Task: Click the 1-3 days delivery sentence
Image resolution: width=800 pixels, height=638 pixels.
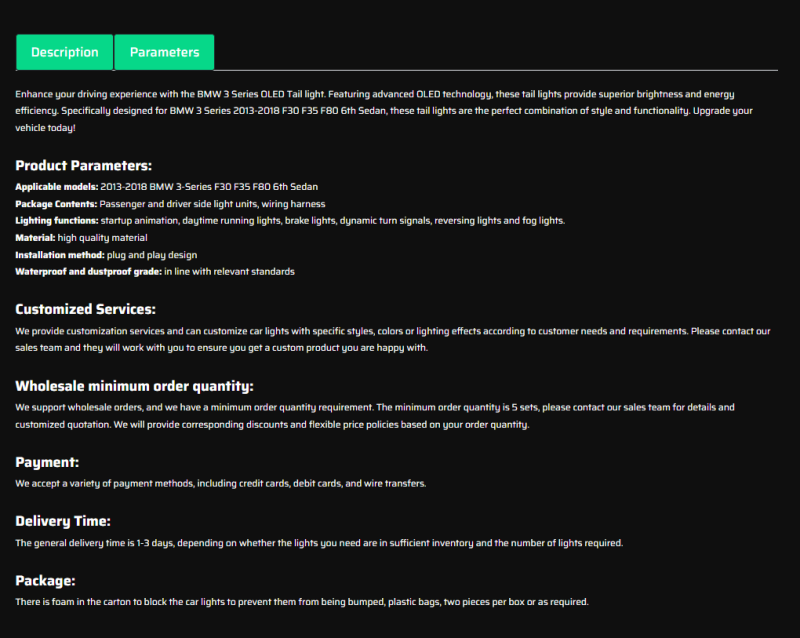Action: [319, 543]
